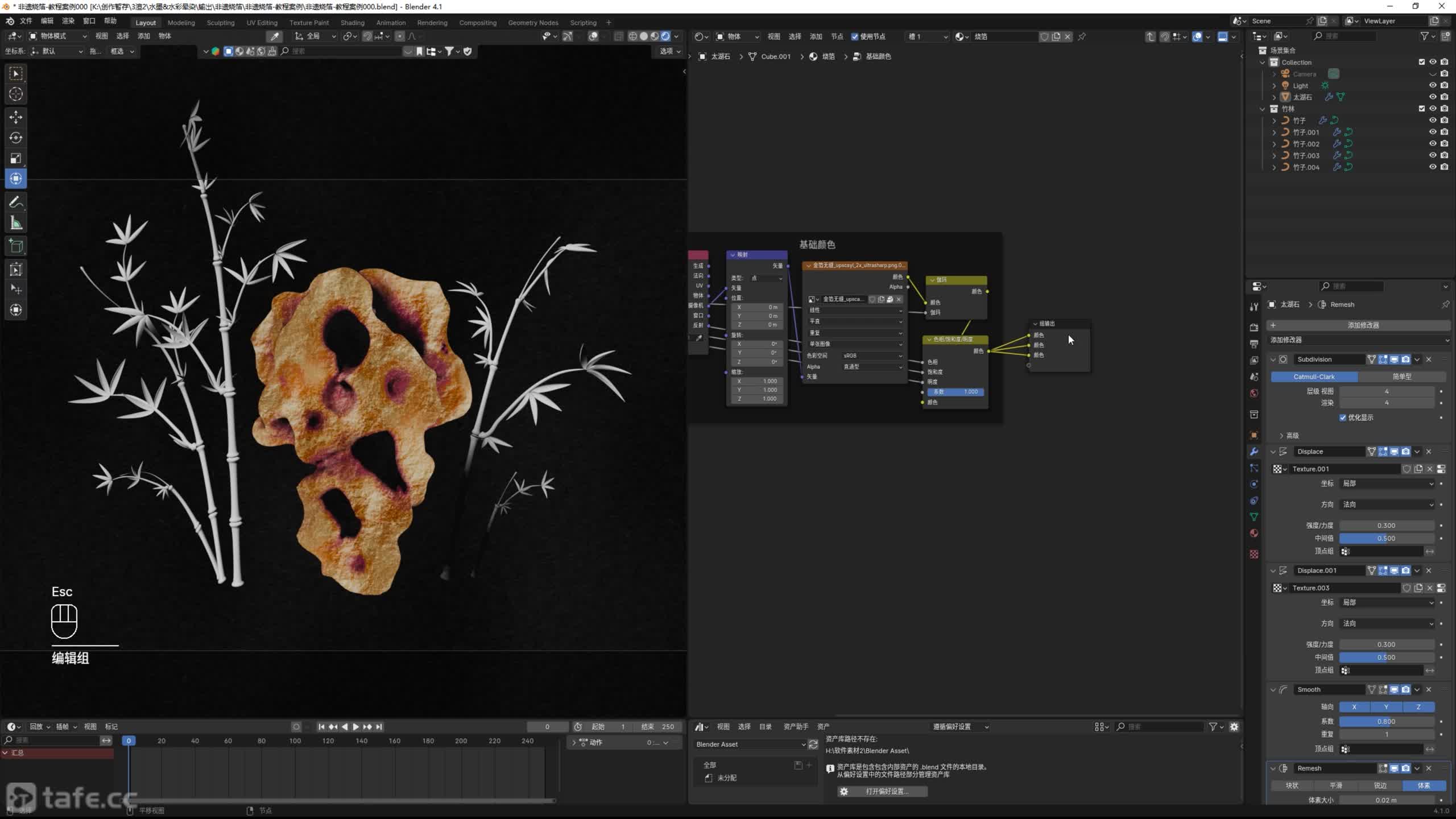Hide the Light object in outliner
This screenshot has width=1456, height=819.
point(1433,85)
